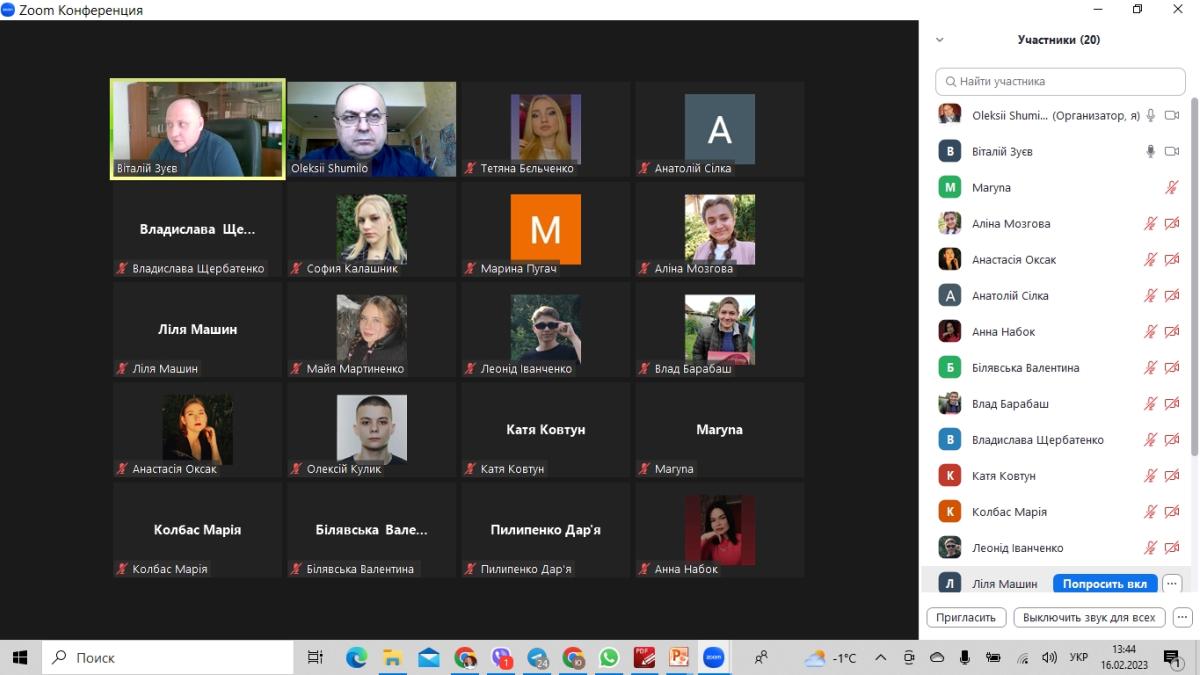
Task: Open more options beside Ліля Машин
Action: 1172,584
